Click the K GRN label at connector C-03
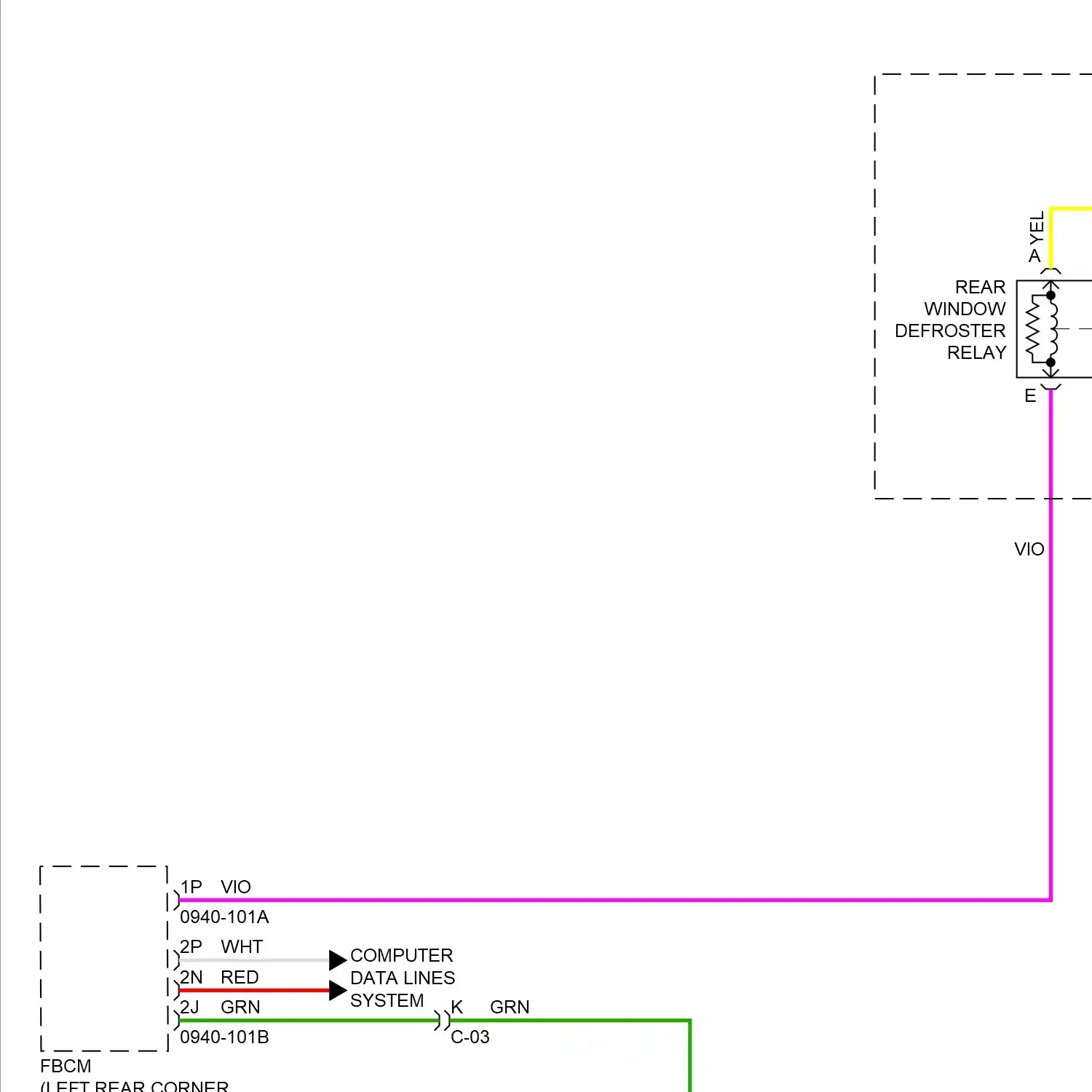The width and height of the screenshot is (1092, 1092). pyautogui.click(x=490, y=1007)
